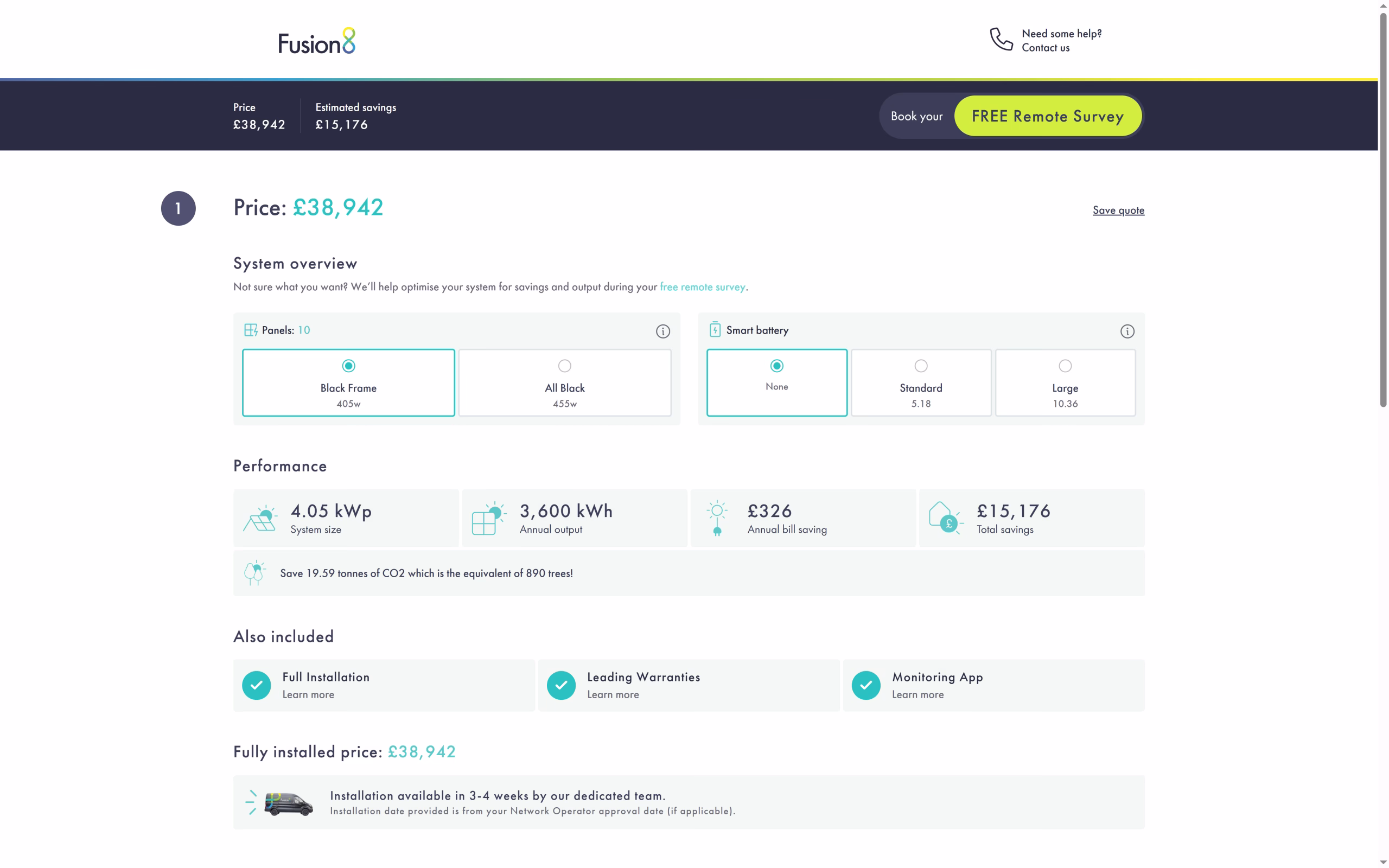The image size is (1389, 868).
Task: Click the Book your text
Action: 916,116
